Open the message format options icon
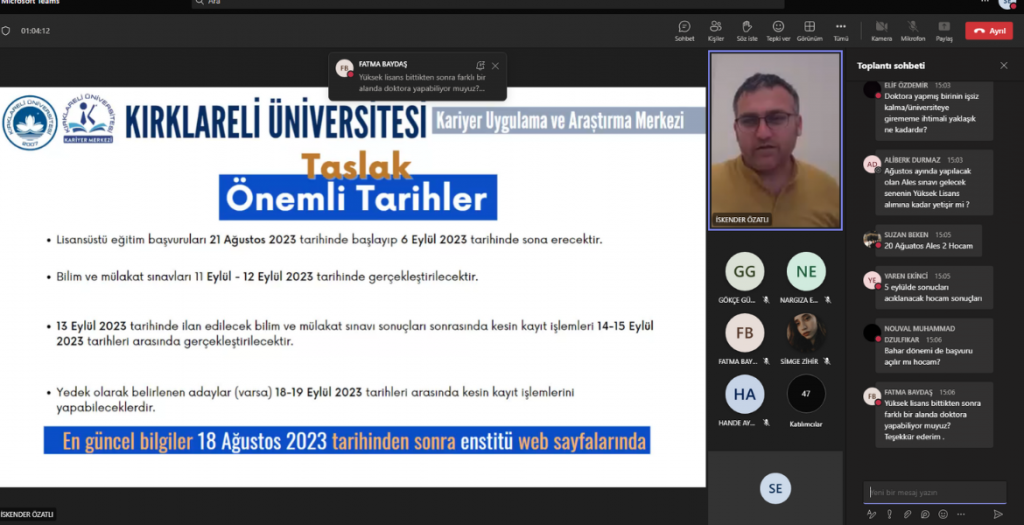The width and height of the screenshot is (1024, 525). (871, 515)
